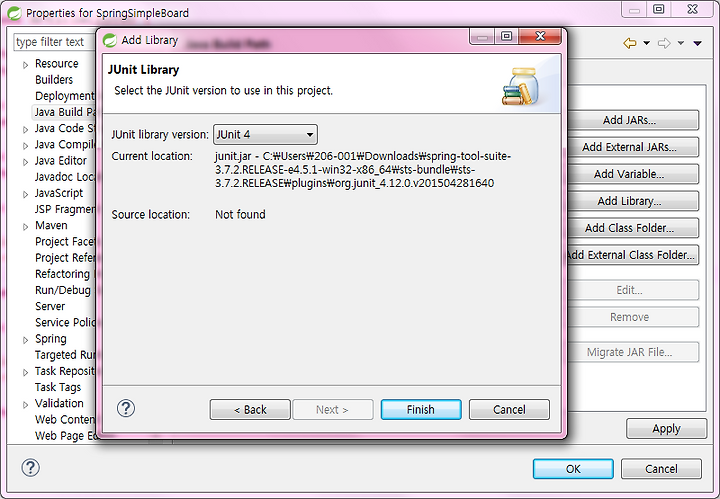Open the JUnit library version dropdown
The image size is (720, 499).
[x=265, y=135]
